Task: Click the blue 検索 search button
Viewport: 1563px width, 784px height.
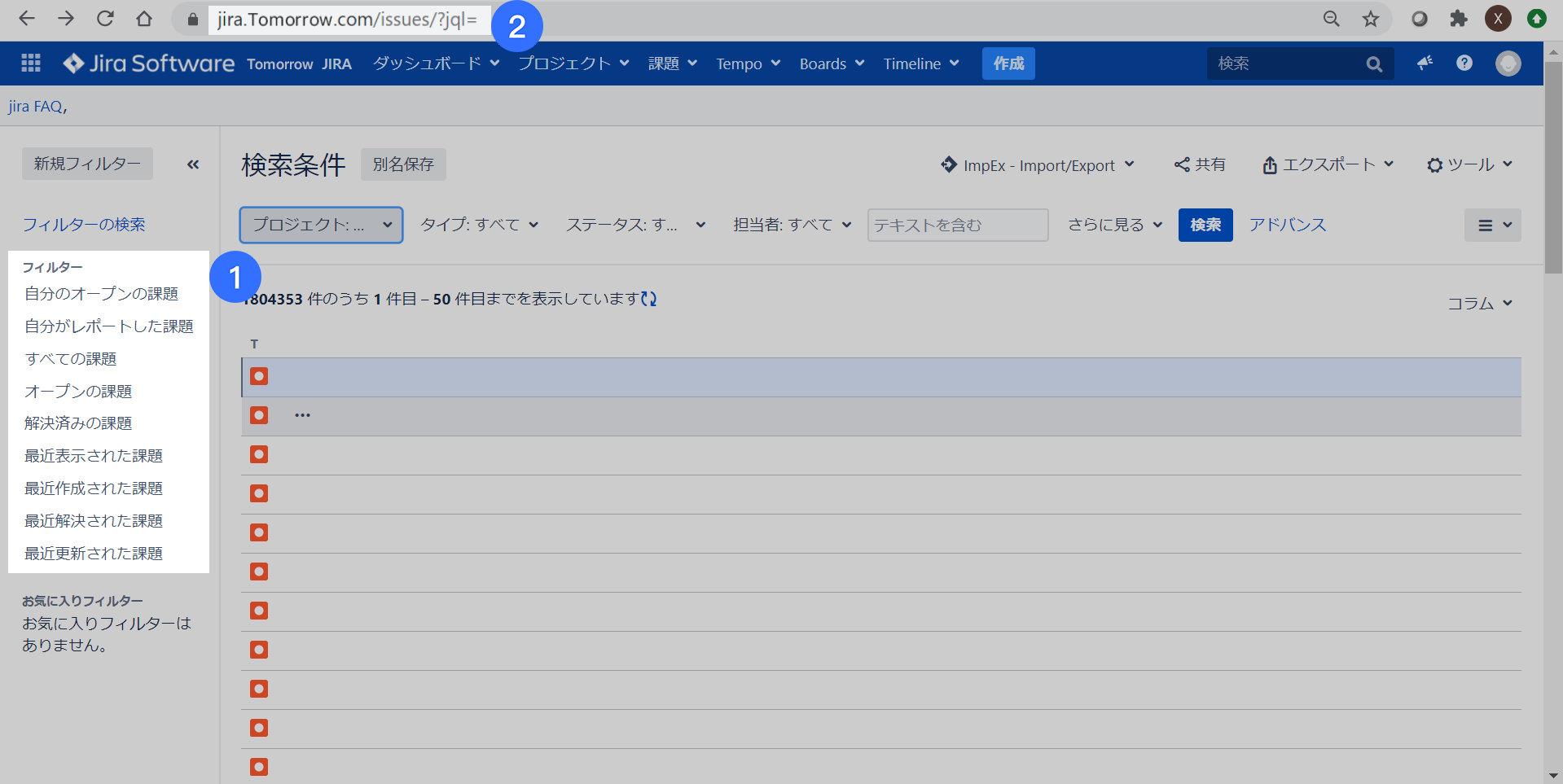Action: click(x=1205, y=225)
